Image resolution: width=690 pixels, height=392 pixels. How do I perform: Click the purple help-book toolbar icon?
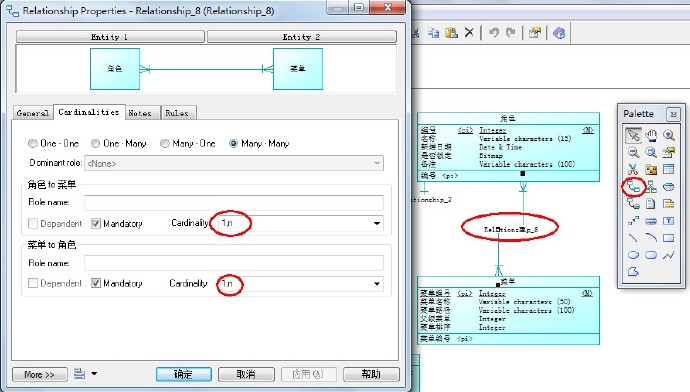[559, 33]
